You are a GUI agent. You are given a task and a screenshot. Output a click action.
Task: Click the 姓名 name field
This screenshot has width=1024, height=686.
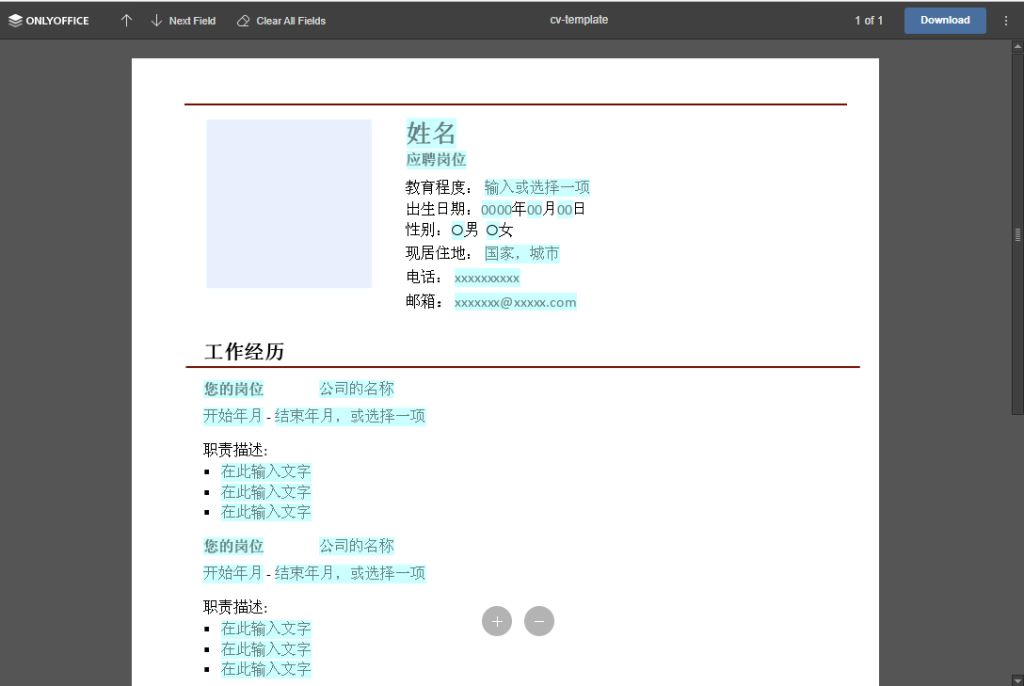[430, 134]
